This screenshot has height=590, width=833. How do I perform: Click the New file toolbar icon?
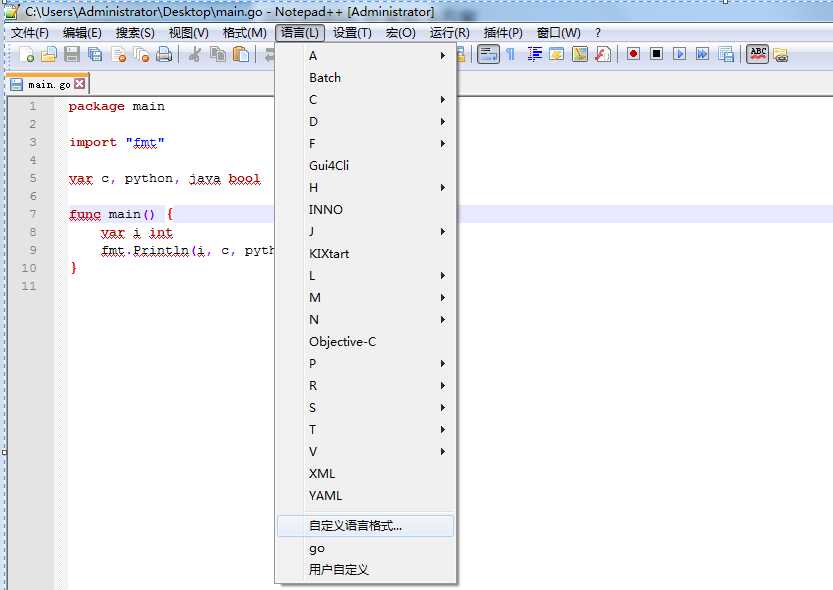(26, 54)
